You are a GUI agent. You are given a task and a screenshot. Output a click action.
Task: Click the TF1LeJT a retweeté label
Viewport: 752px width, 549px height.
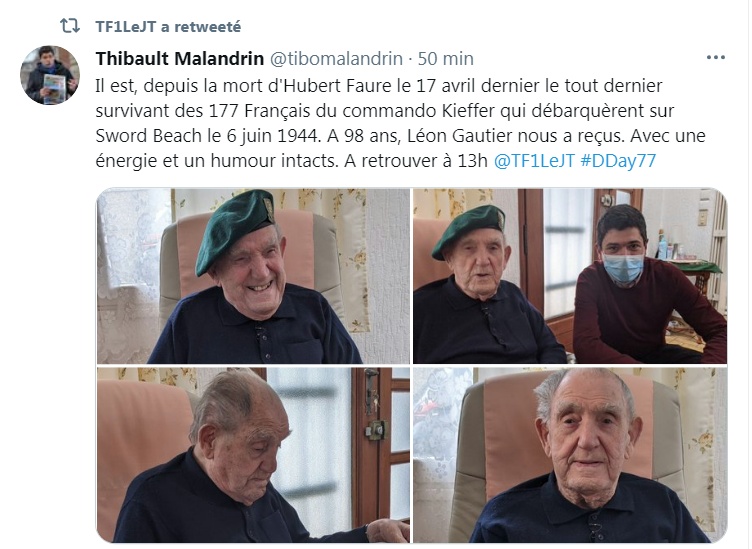point(168,26)
